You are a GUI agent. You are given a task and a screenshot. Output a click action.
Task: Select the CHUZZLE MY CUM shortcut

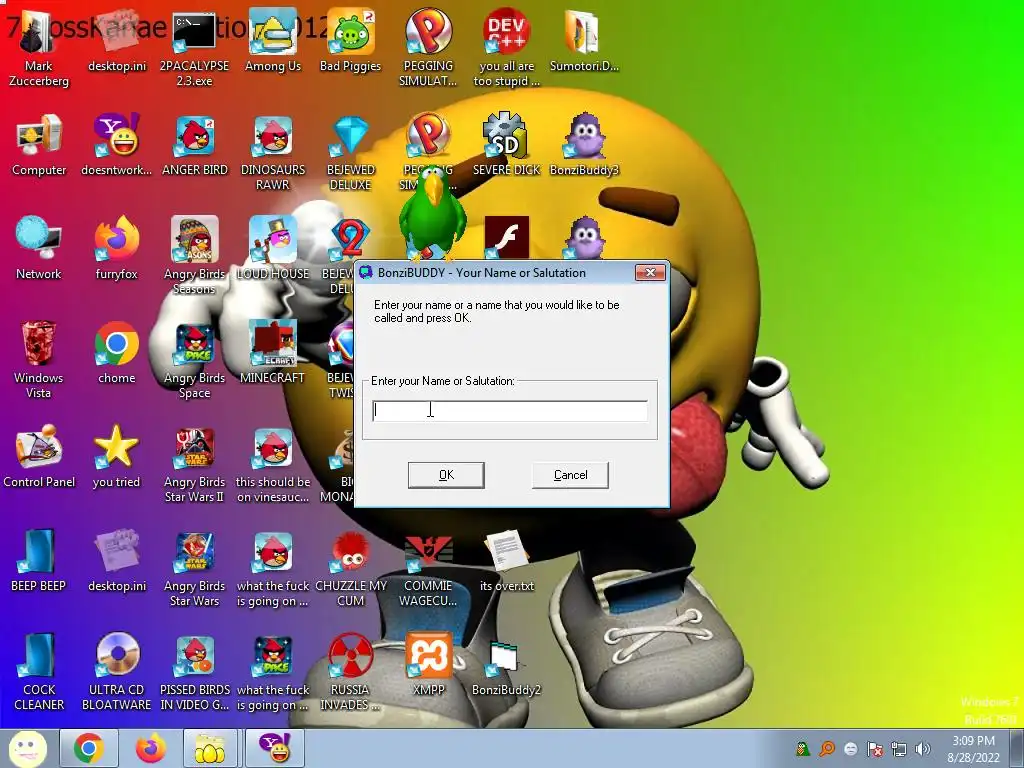tap(351, 567)
